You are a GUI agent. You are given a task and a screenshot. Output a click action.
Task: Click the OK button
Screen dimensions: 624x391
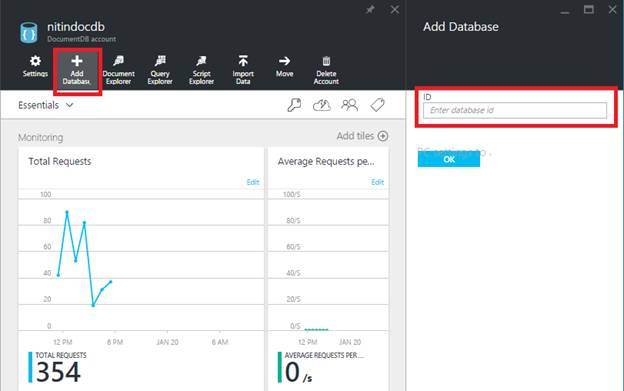click(449, 160)
